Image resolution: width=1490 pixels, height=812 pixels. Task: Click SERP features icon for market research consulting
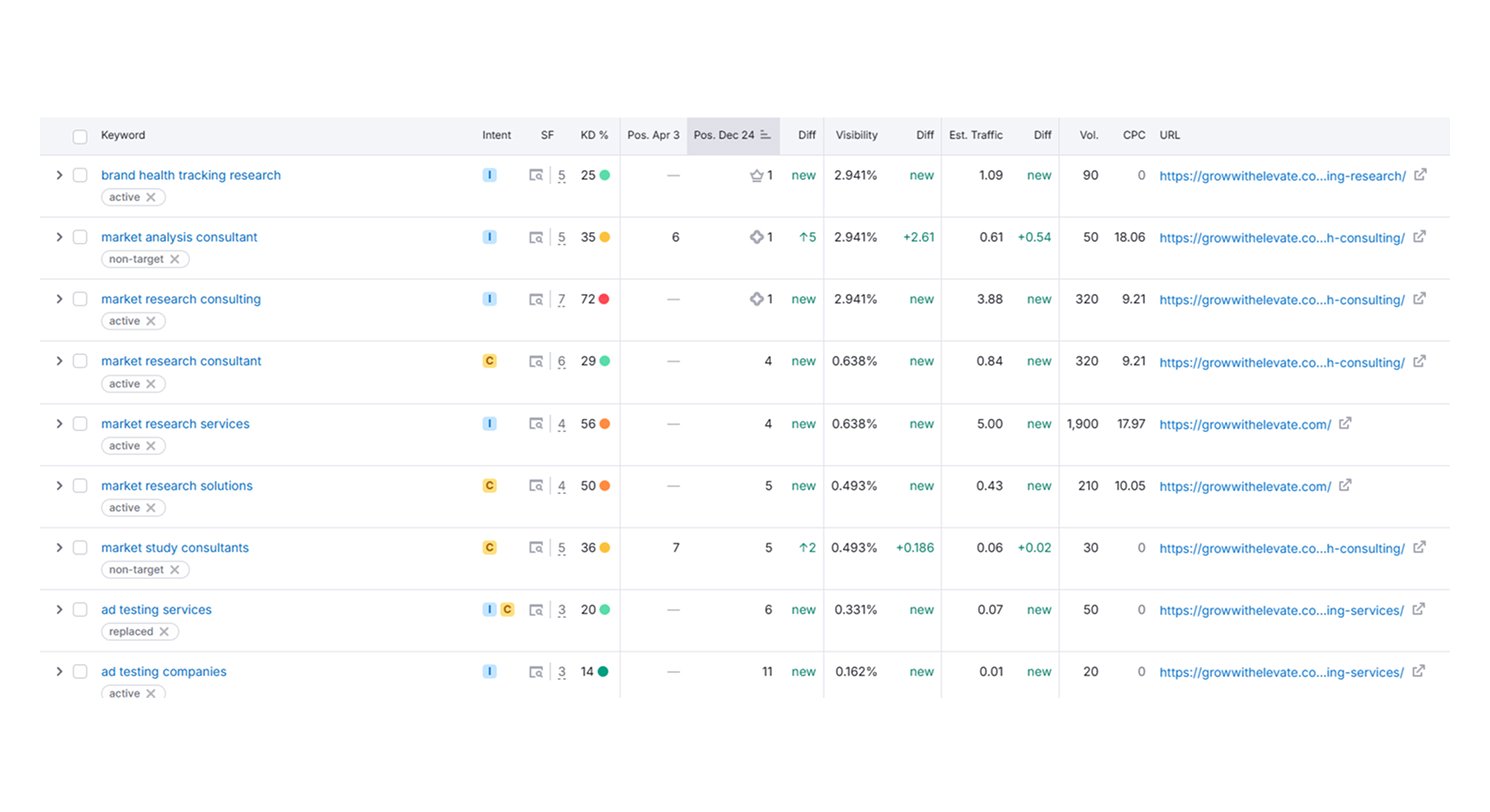(537, 299)
